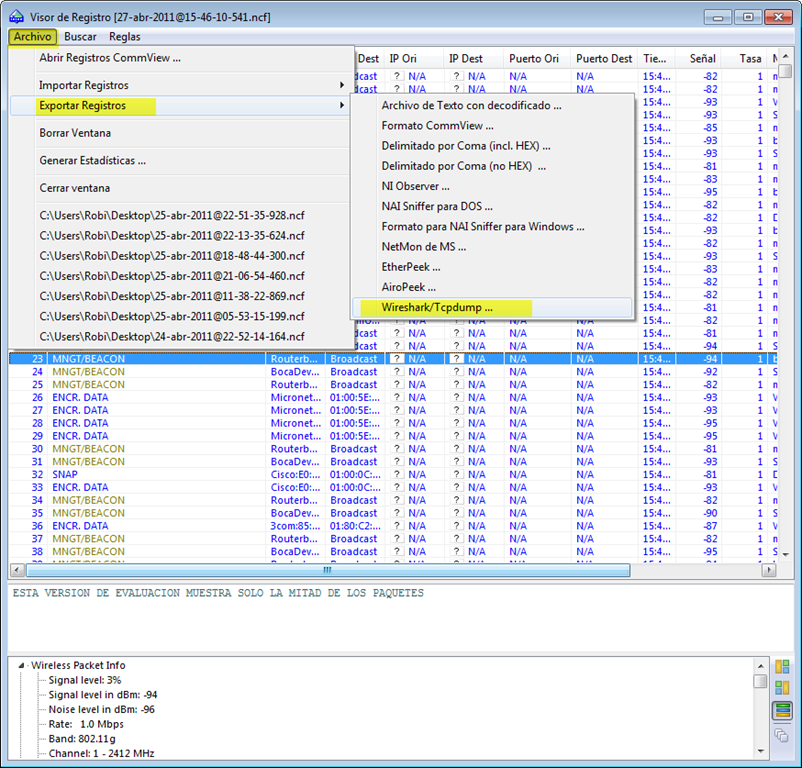This screenshot has width=802, height=768.
Task: Open the Buscar menu
Action: (x=80, y=37)
